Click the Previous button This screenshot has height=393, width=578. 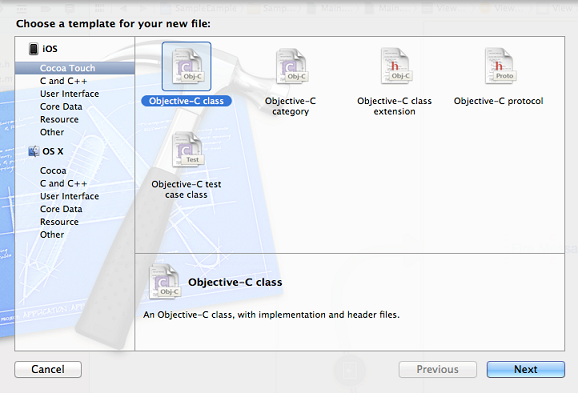click(438, 369)
